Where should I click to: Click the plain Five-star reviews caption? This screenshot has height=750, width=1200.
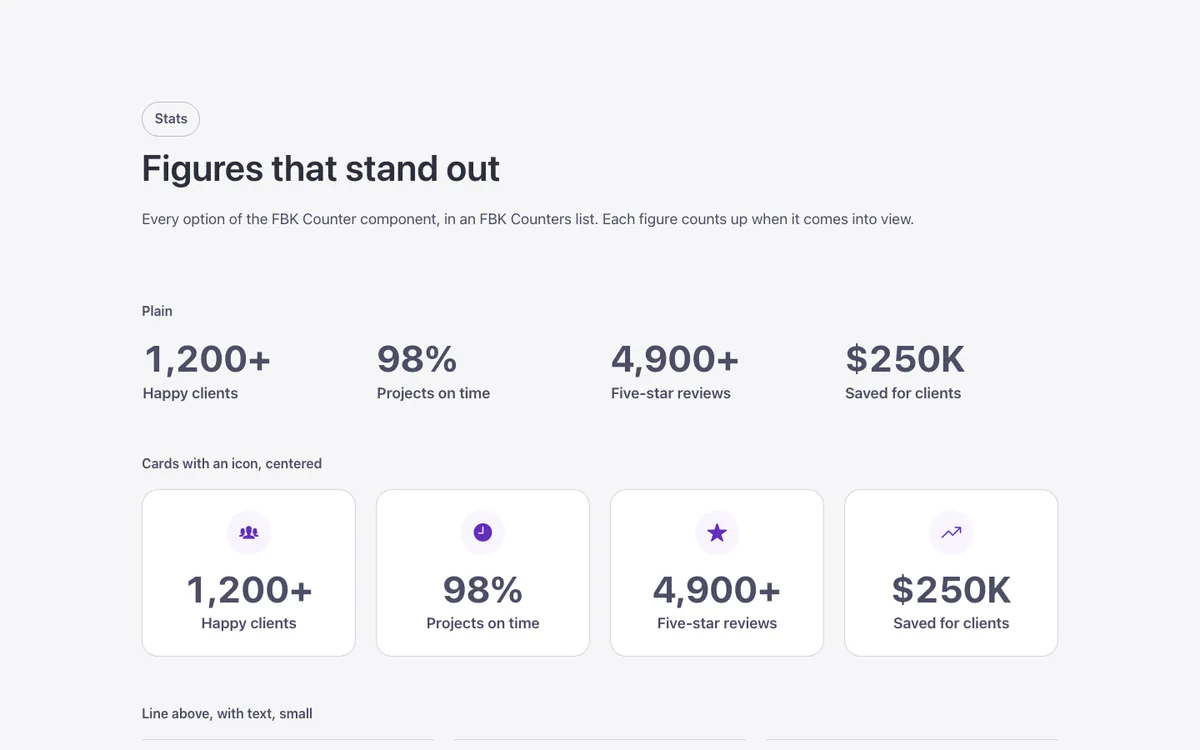[x=671, y=393]
